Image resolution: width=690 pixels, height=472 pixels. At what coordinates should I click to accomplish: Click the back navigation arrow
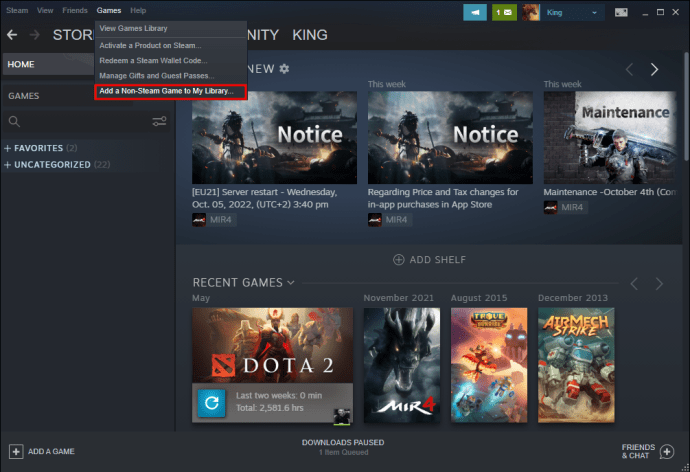pyautogui.click(x=12, y=35)
